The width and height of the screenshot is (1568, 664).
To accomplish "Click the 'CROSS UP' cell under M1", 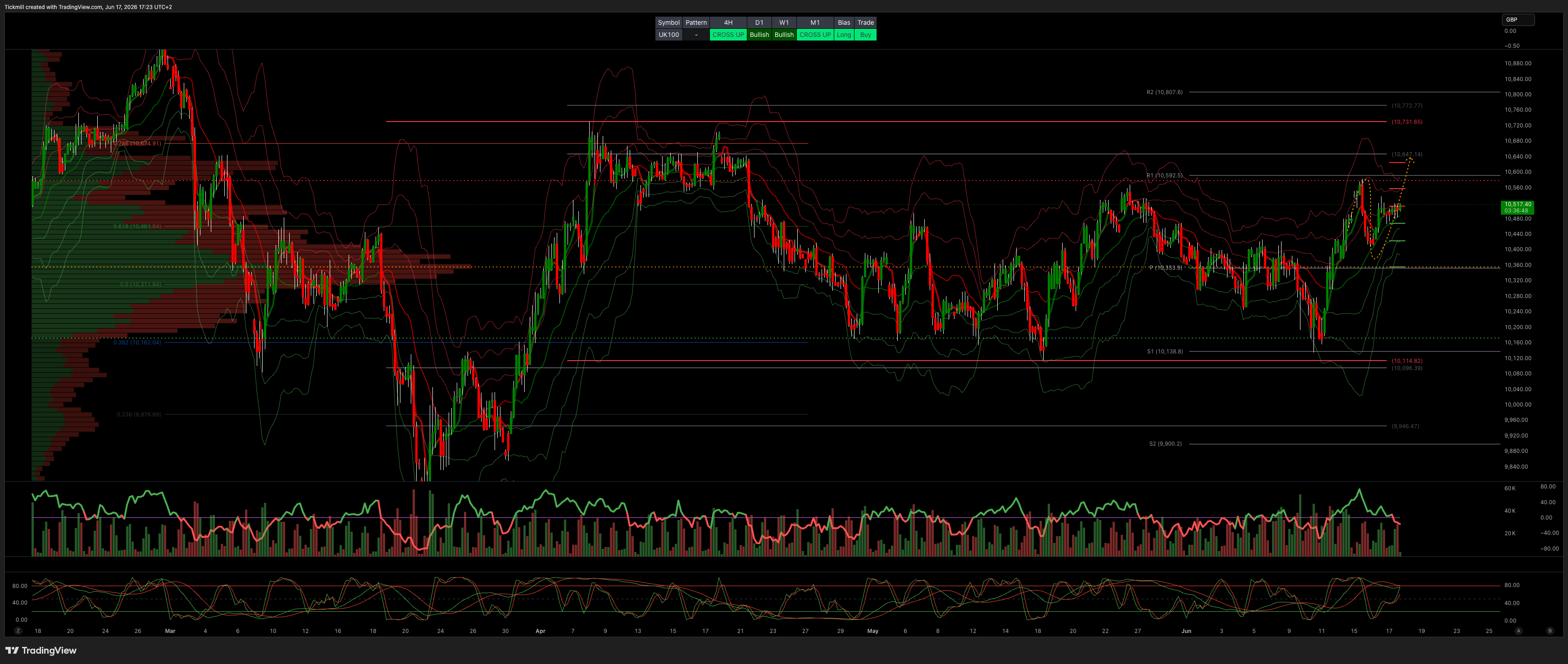I will coord(815,35).
